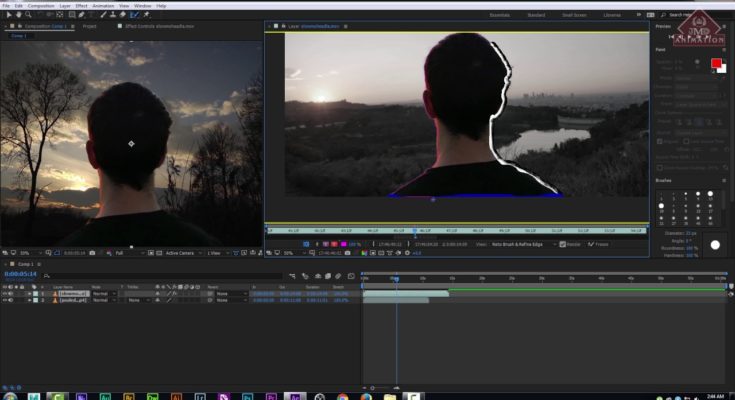Select the Clone Stamp tool
This screenshot has height=400, width=735.
pos(113,15)
